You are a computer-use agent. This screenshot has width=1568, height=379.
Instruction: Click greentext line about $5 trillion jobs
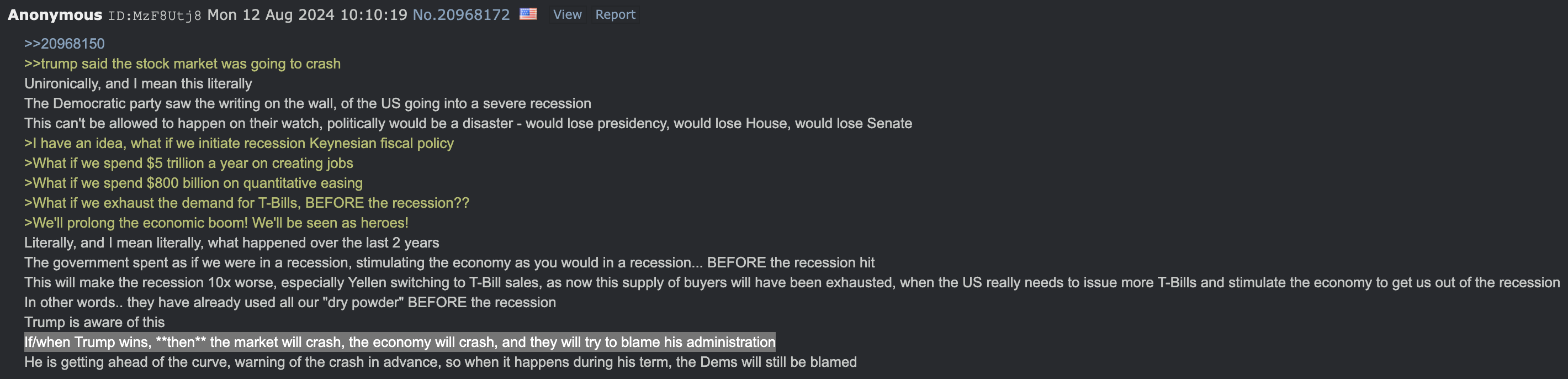[x=189, y=164]
